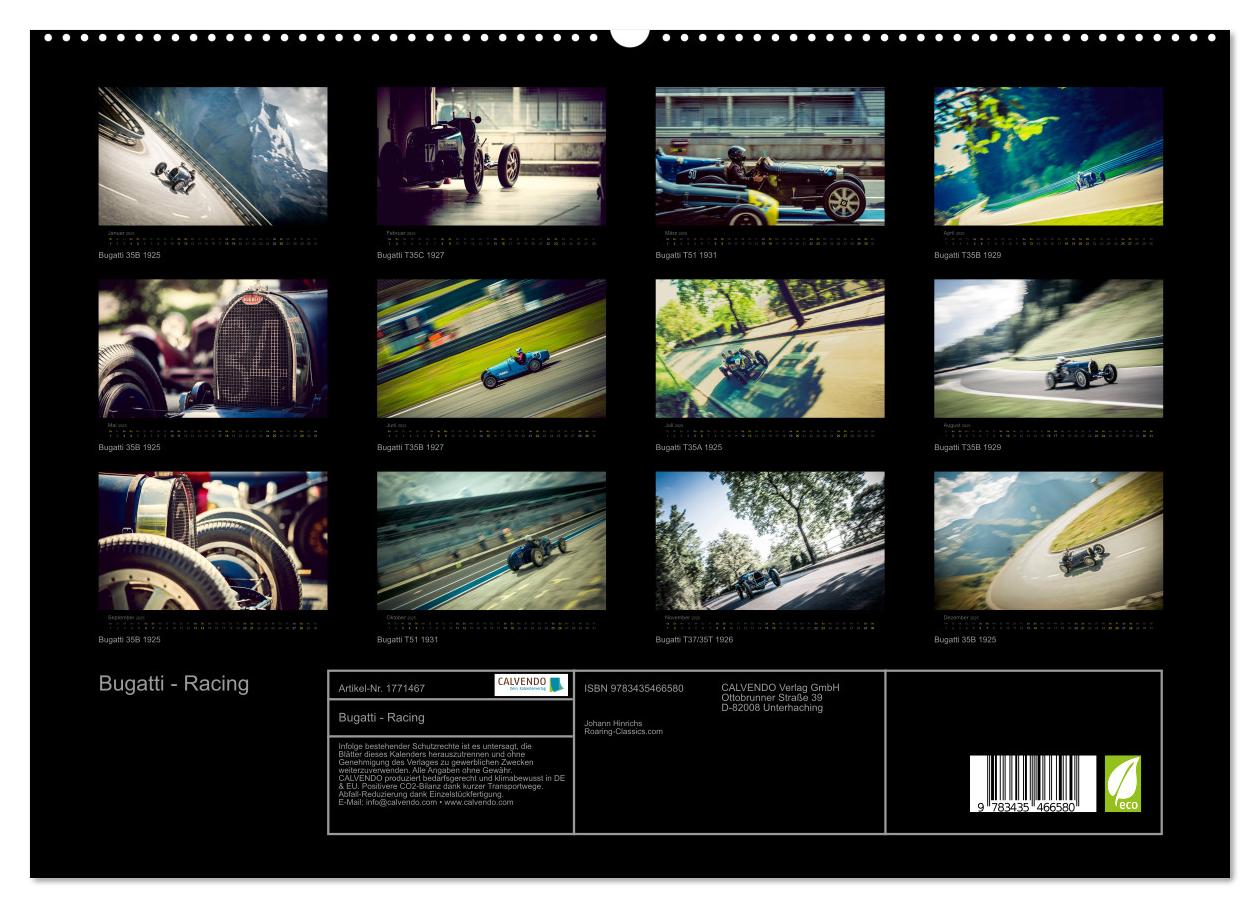1260x908 pixels.
Task: Click the "D-82008 Unterhaching" line
Action: tap(772, 708)
